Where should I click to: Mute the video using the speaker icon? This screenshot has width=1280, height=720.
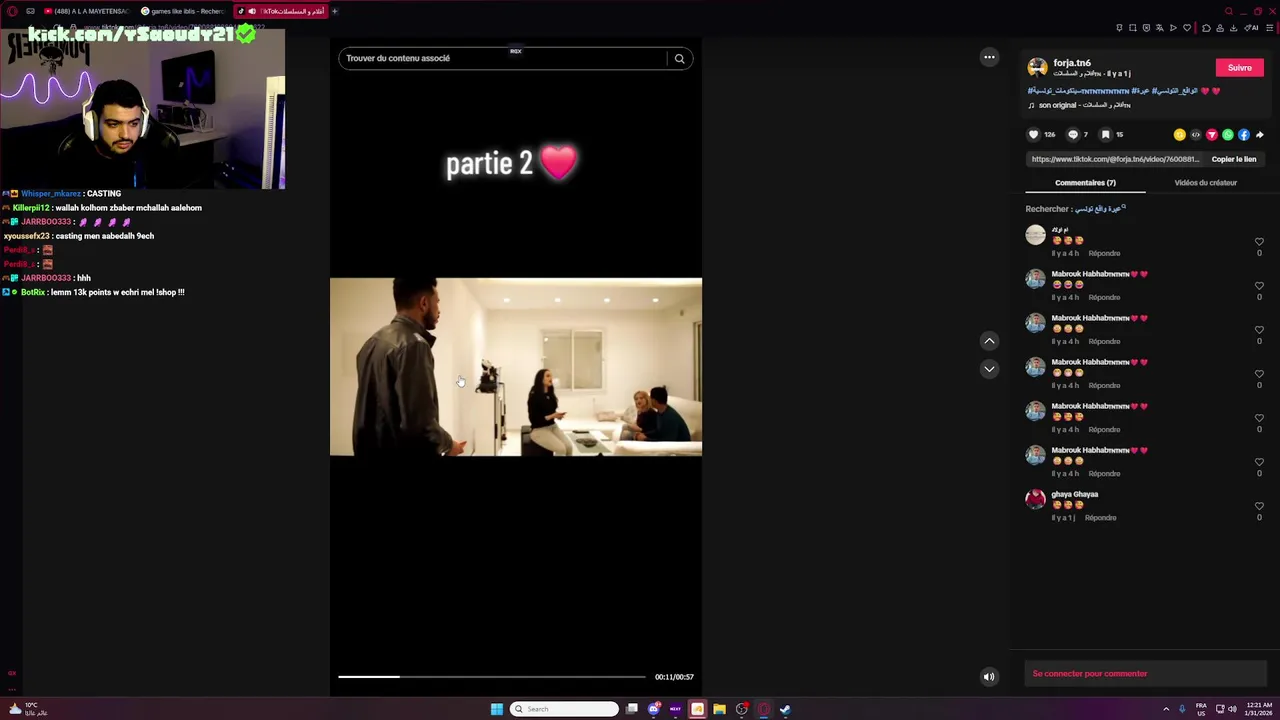(989, 677)
